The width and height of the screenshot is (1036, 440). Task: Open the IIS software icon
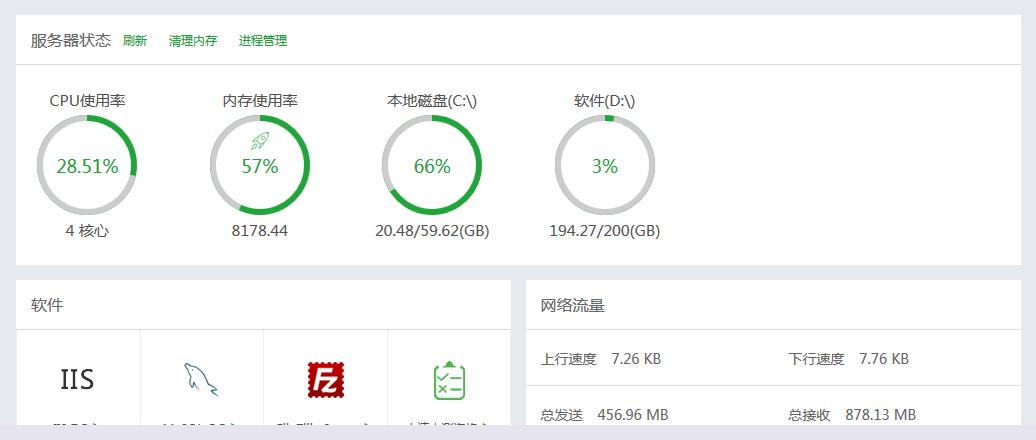click(77, 379)
